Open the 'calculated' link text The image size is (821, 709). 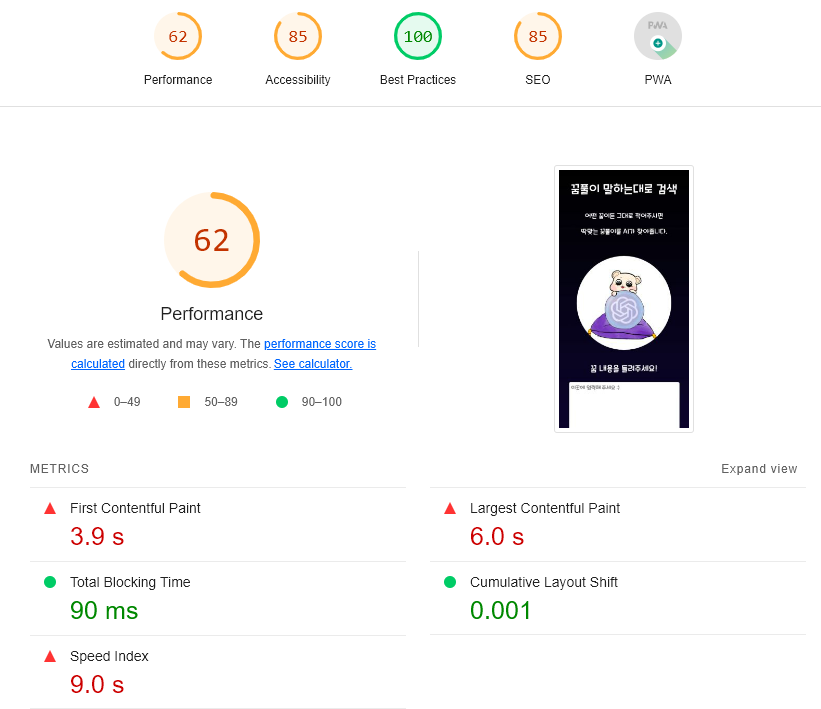click(x=98, y=363)
